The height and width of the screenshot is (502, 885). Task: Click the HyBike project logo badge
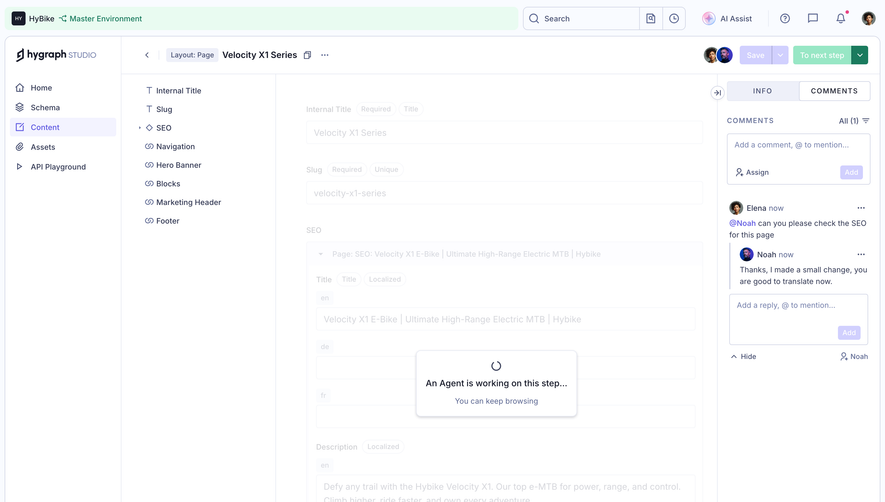click(19, 19)
